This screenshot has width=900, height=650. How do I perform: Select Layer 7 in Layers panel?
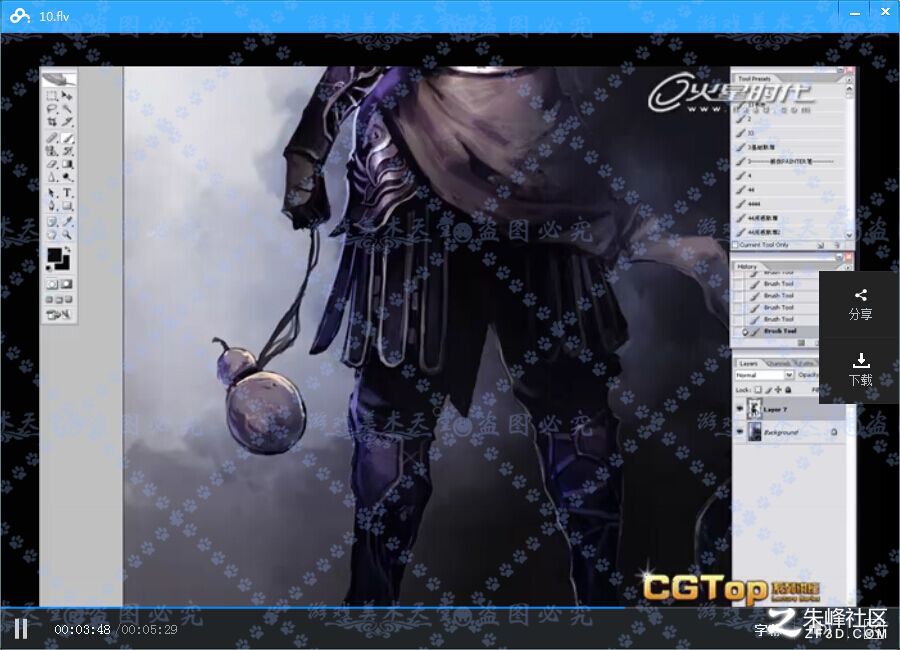[790, 409]
